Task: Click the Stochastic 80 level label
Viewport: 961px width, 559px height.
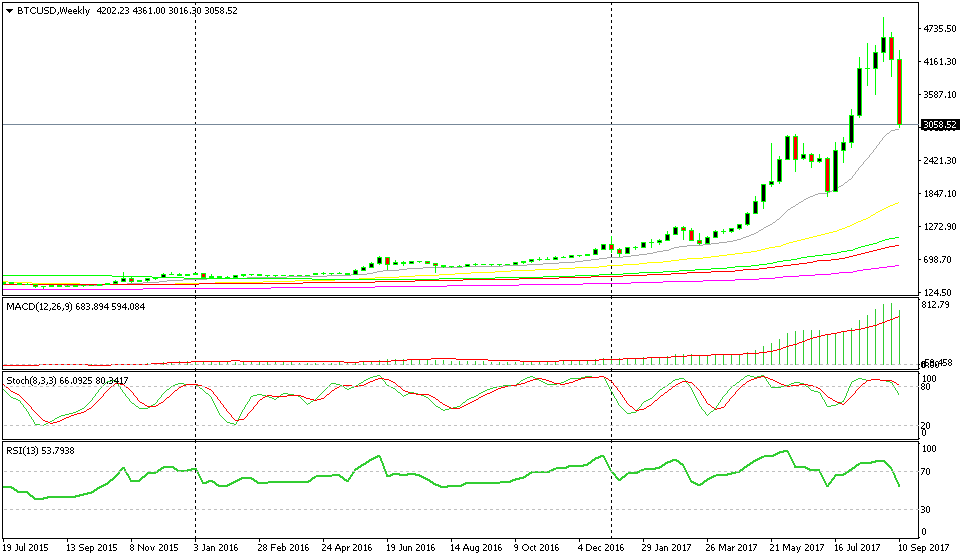Action: (x=929, y=387)
